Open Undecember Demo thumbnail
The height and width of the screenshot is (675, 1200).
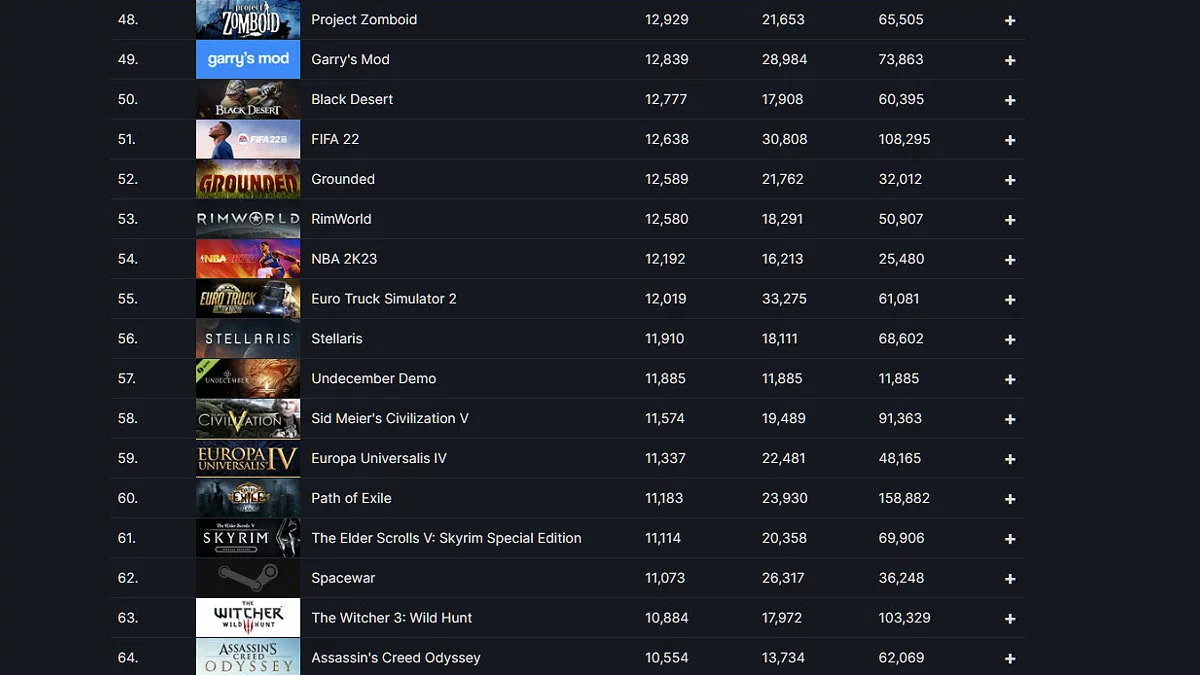[x=248, y=379]
